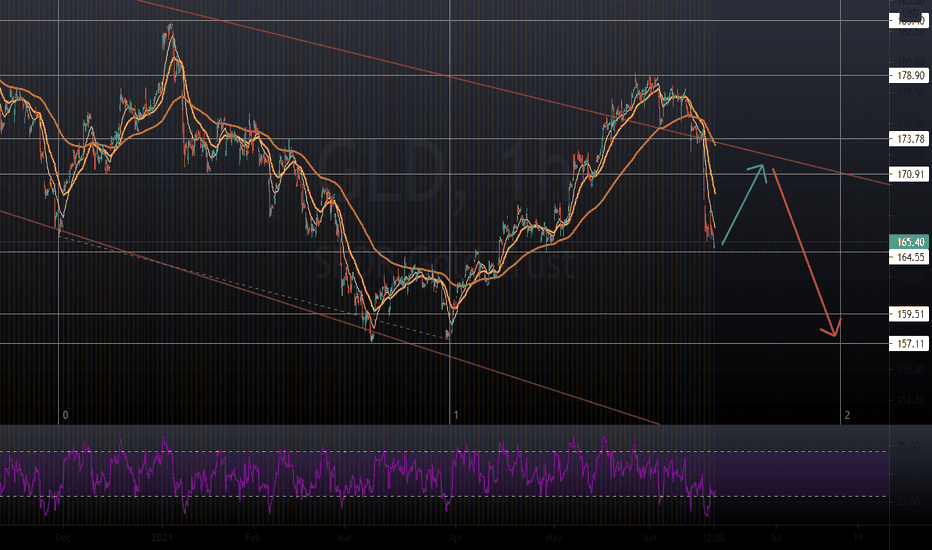Click the Mar label on the time axis

(x=345, y=538)
